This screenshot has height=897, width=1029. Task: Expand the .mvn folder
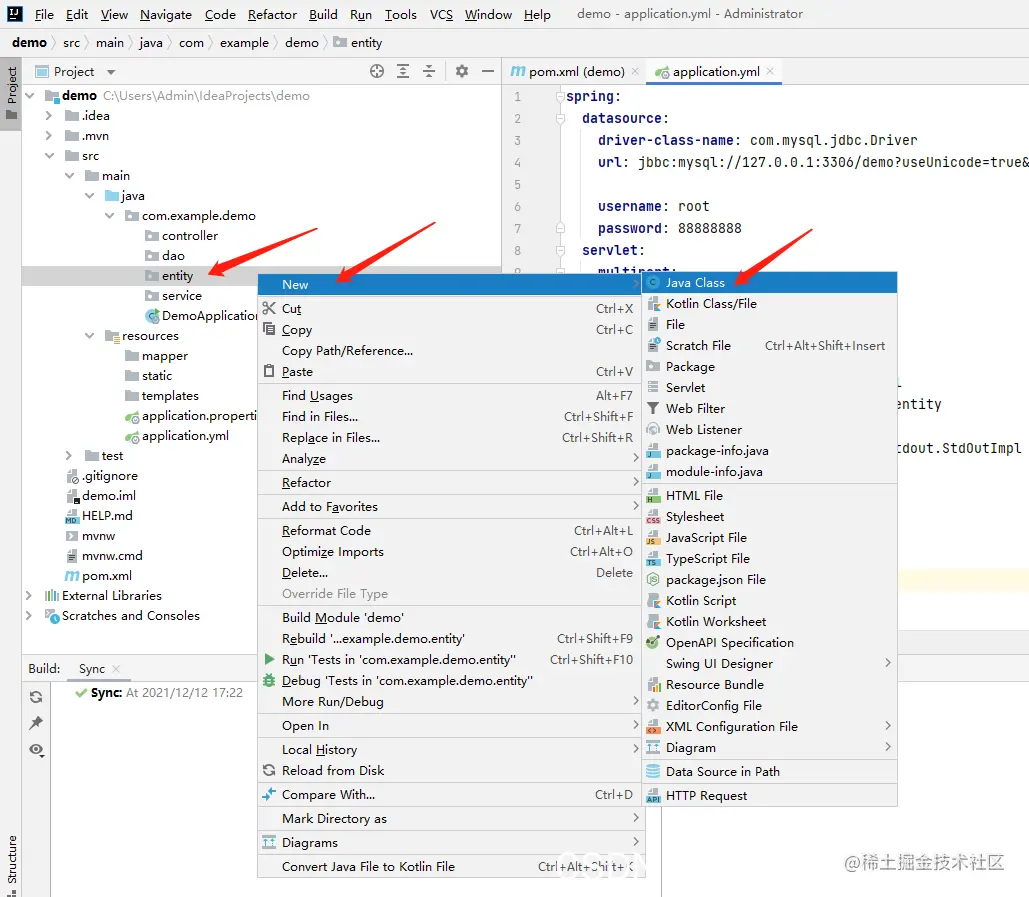[49, 136]
